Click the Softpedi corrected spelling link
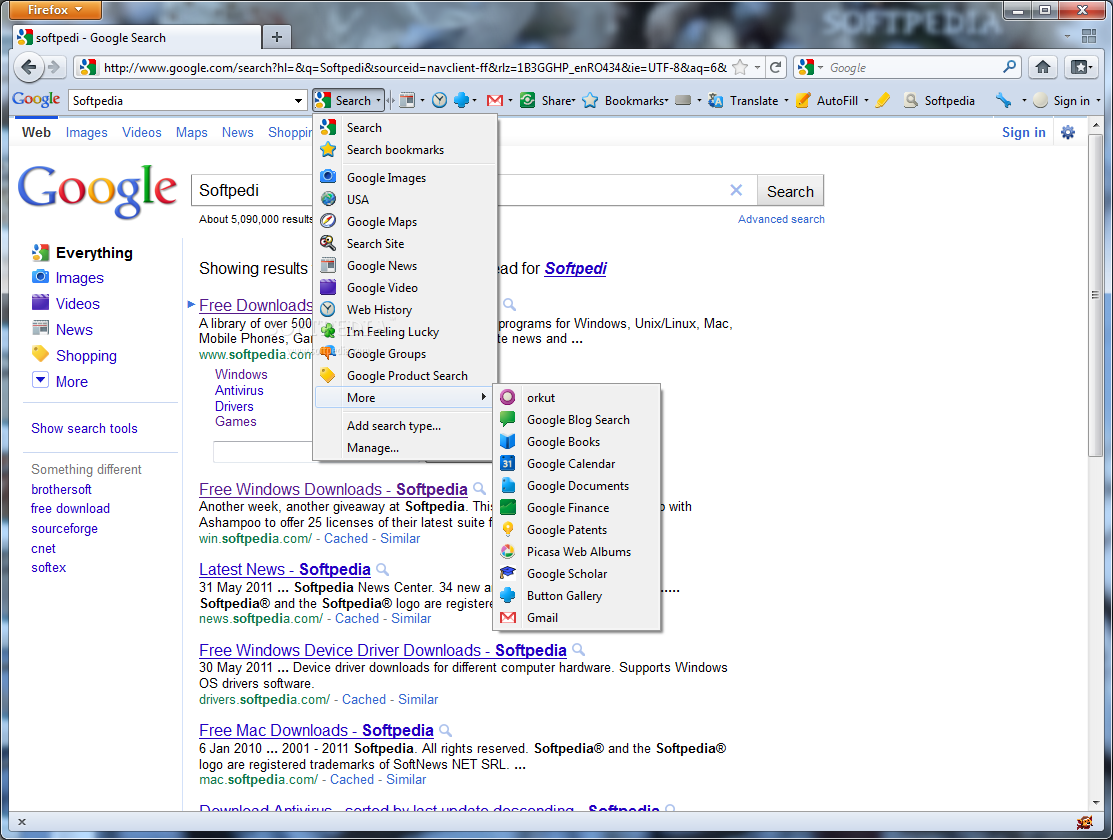The width and height of the screenshot is (1113, 840). pos(576,268)
